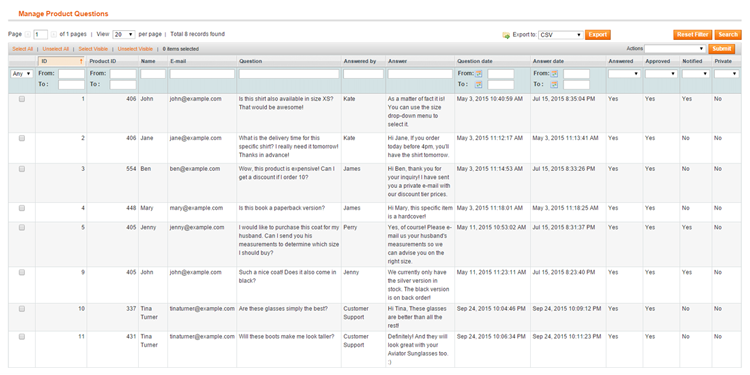Click the Select Visible link
The width and height of the screenshot is (750, 375).
tap(93, 49)
